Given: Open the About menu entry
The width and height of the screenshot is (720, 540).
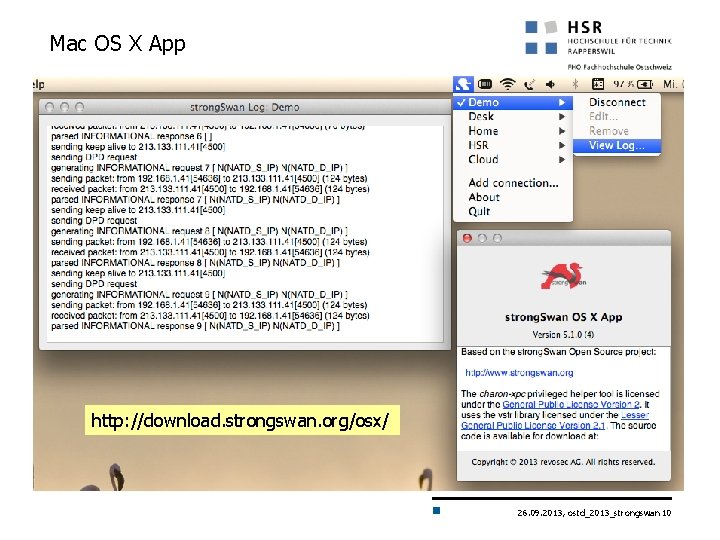Looking at the screenshot, I should pos(512,197).
